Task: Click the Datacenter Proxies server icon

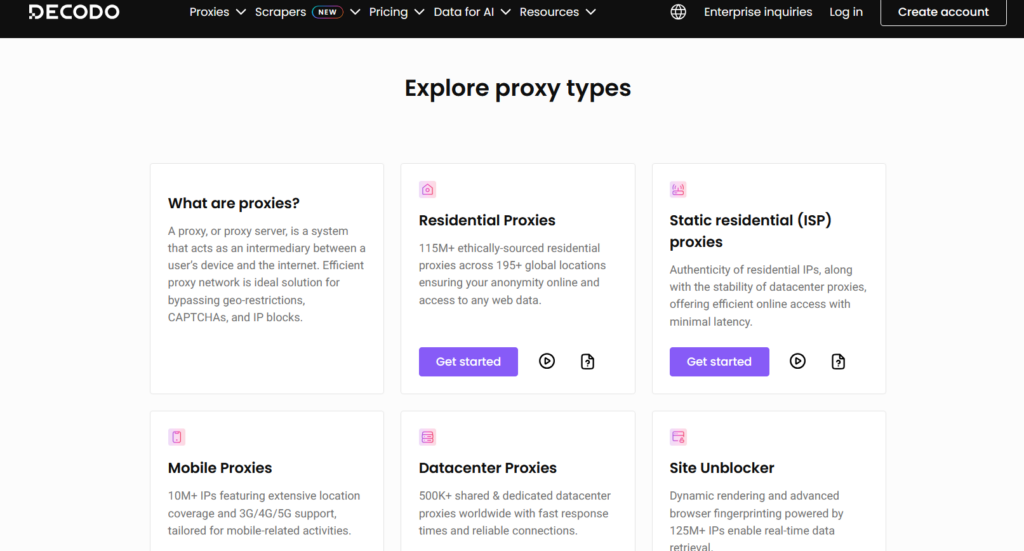Action: pyautogui.click(x=428, y=437)
